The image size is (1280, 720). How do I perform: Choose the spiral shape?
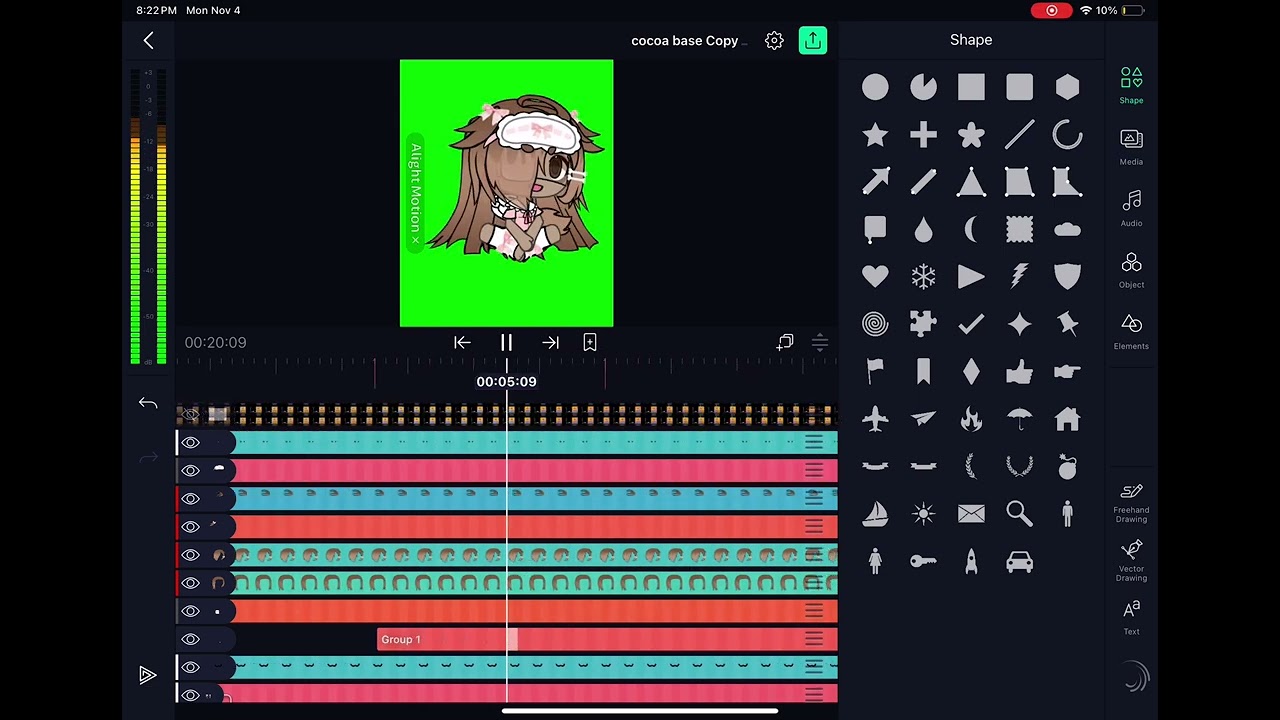(x=875, y=324)
